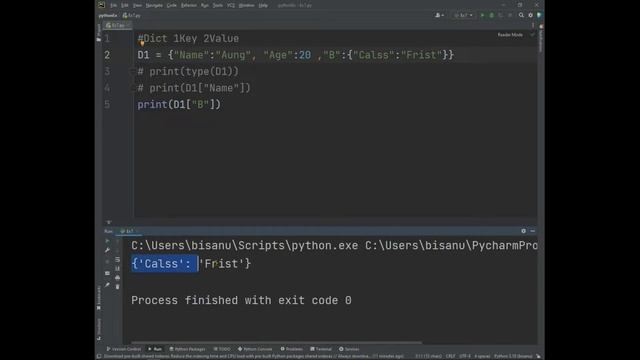This screenshot has height=360, width=640.
Task: Click commented line '# print(D1["Name"])'
Action: click(x=194, y=88)
